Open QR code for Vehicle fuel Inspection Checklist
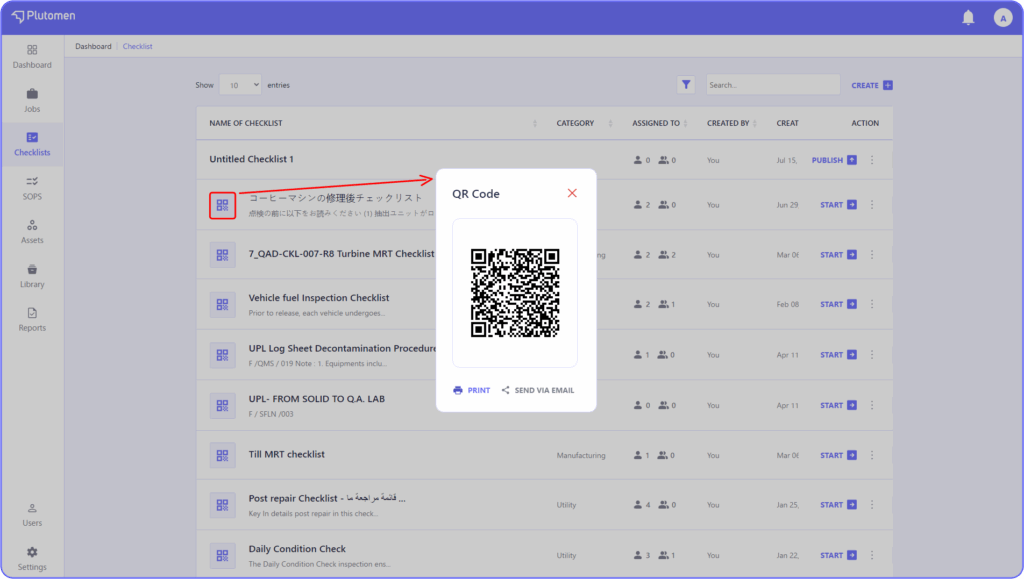1024x579 pixels. (223, 305)
